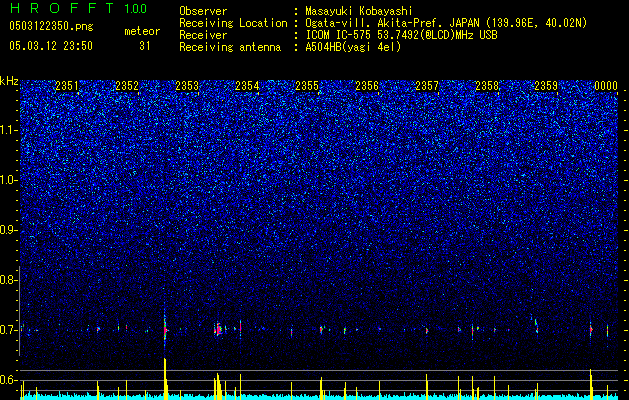The image size is (629, 400).
Task: Click the 0.7 kHz frequency label
Action: [8, 330]
